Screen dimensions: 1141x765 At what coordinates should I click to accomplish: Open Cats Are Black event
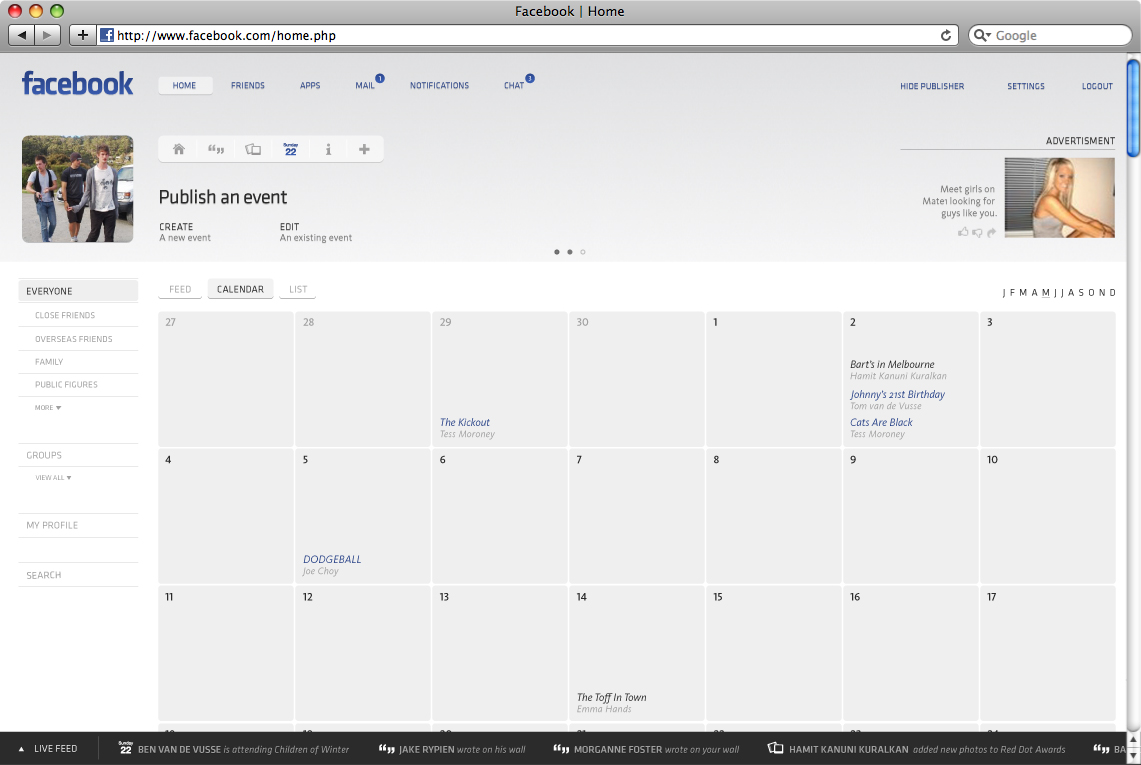point(881,422)
